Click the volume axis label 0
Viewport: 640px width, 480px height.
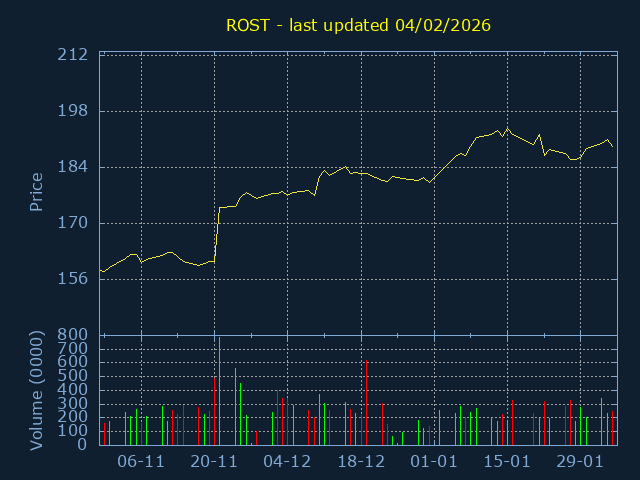click(x=82, y=444)
